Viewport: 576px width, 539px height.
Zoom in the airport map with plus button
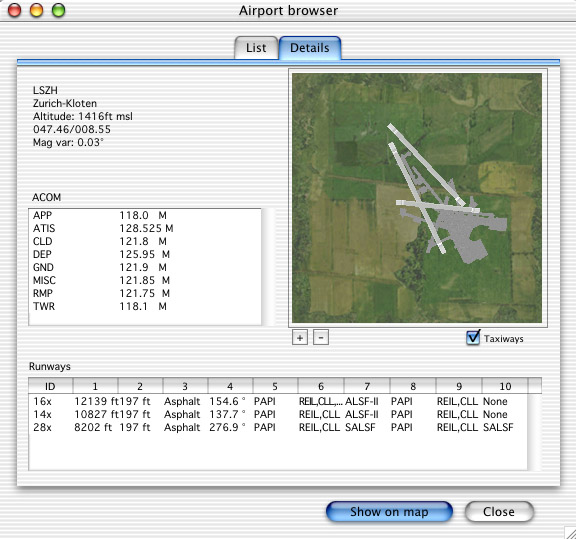300,338
